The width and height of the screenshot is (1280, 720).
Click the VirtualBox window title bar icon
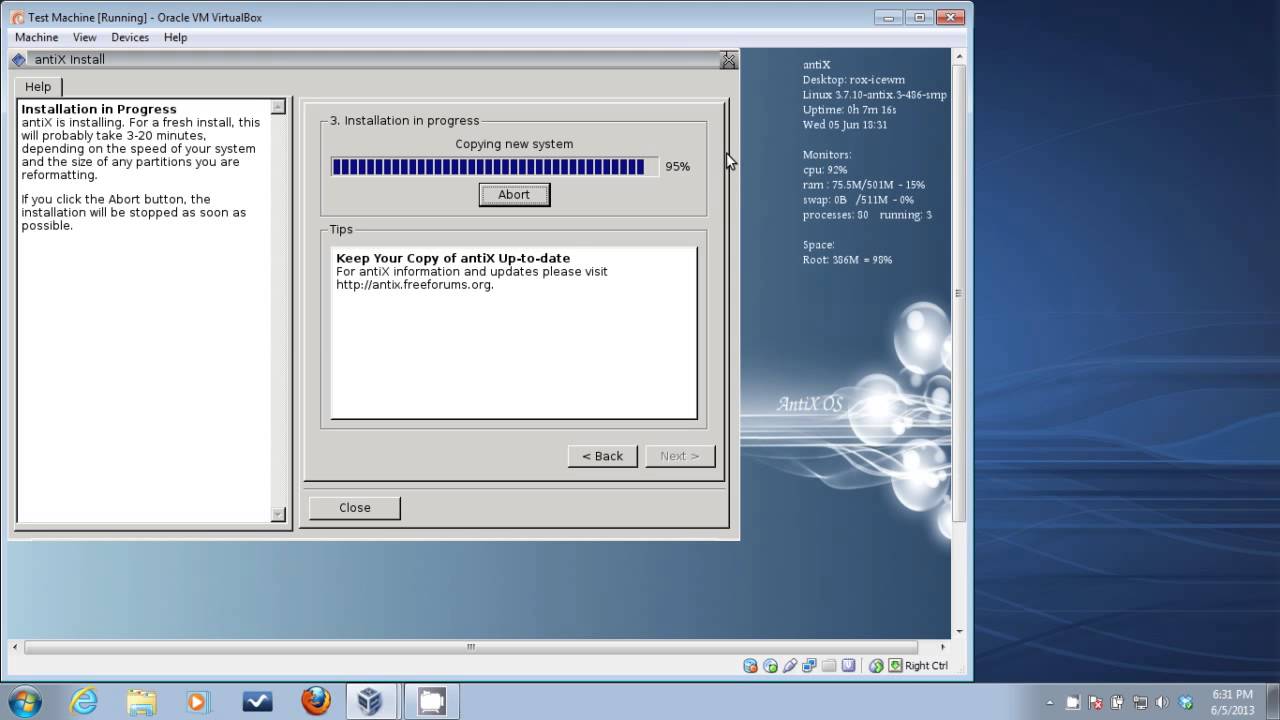[18, 17]
